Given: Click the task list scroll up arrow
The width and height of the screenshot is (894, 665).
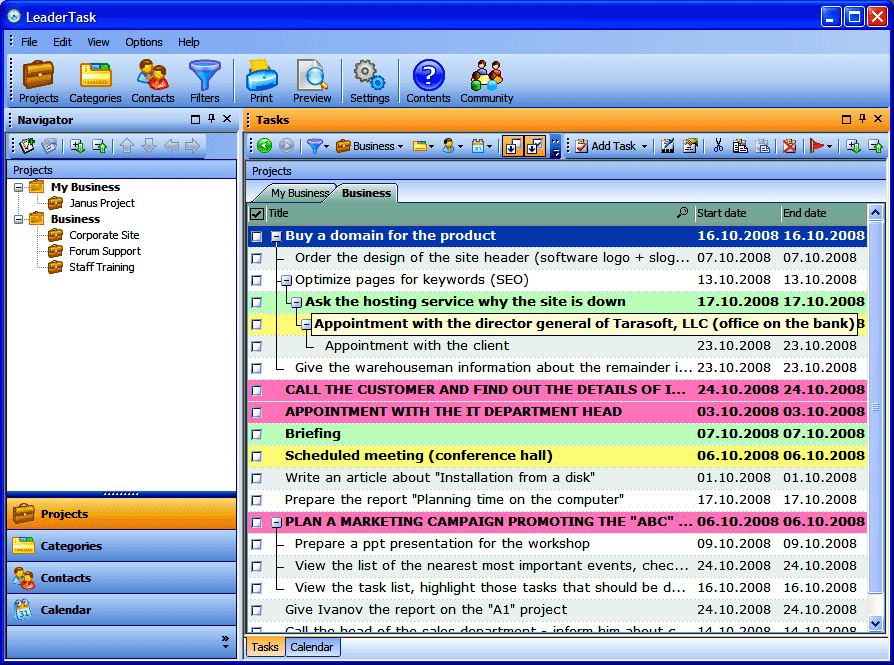Looking at the screenshot, I should point(875,213).
